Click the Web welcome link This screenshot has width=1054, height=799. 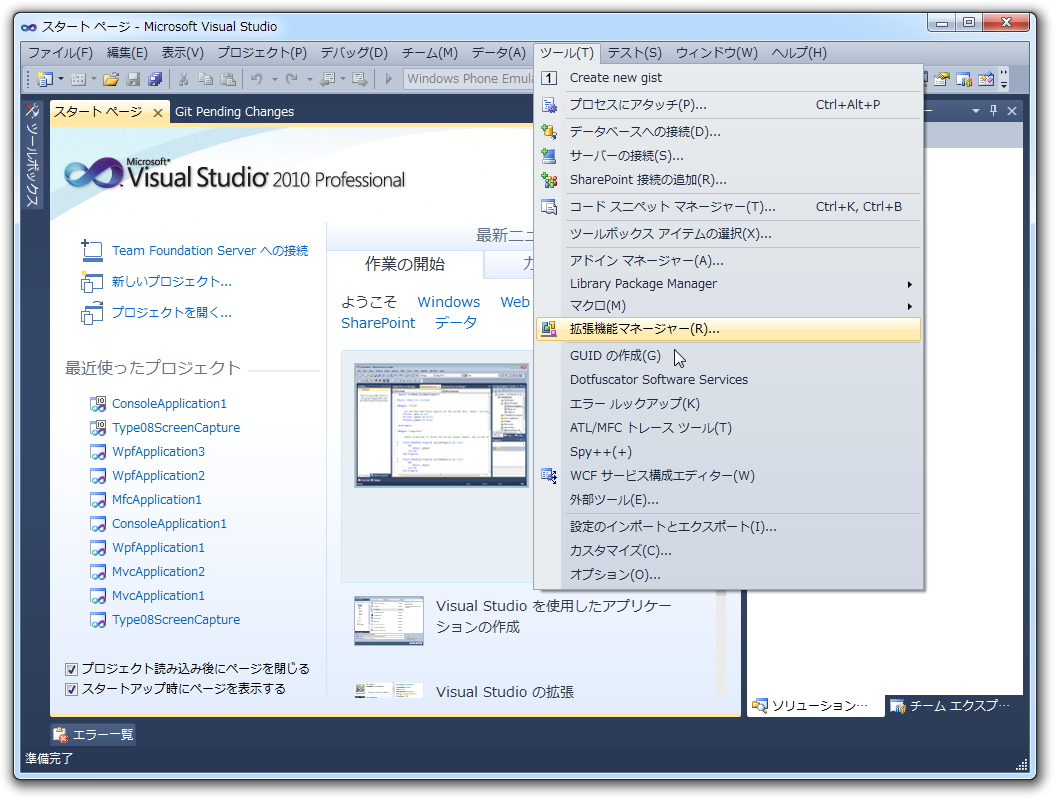click(x=515, y=302)
